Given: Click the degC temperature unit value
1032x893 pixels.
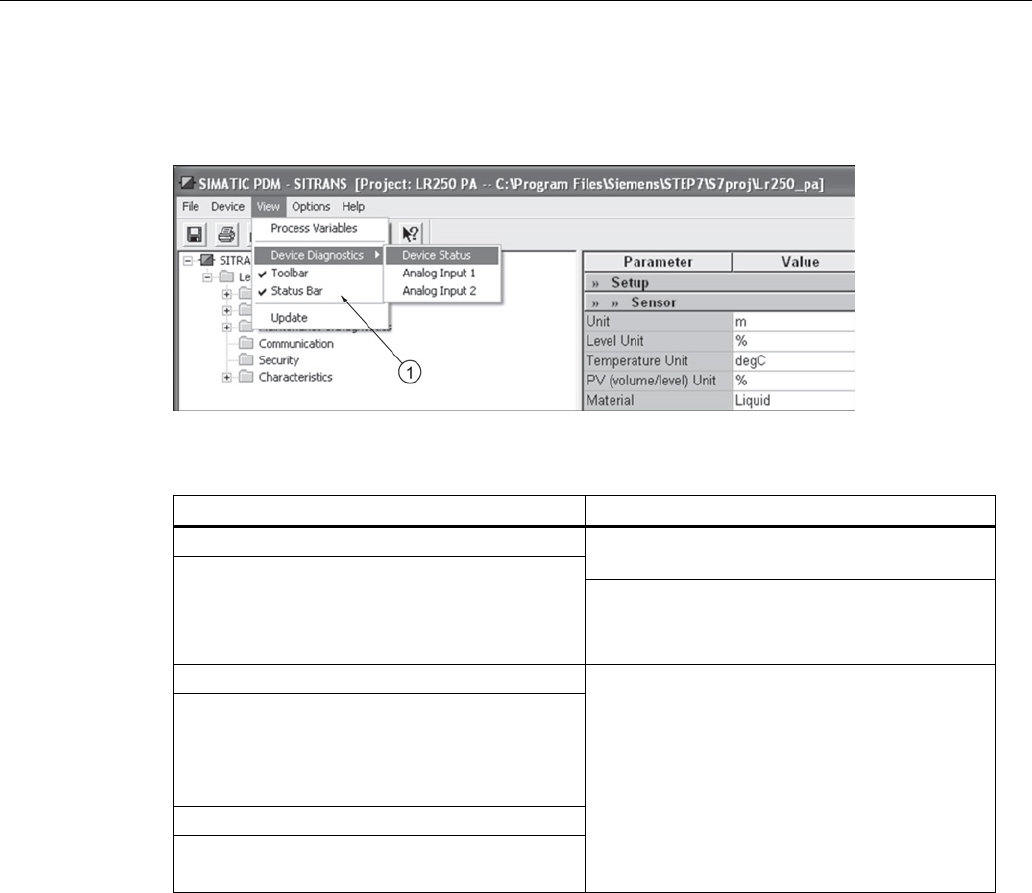Looking at the screenshot, I should pos(794,361).
